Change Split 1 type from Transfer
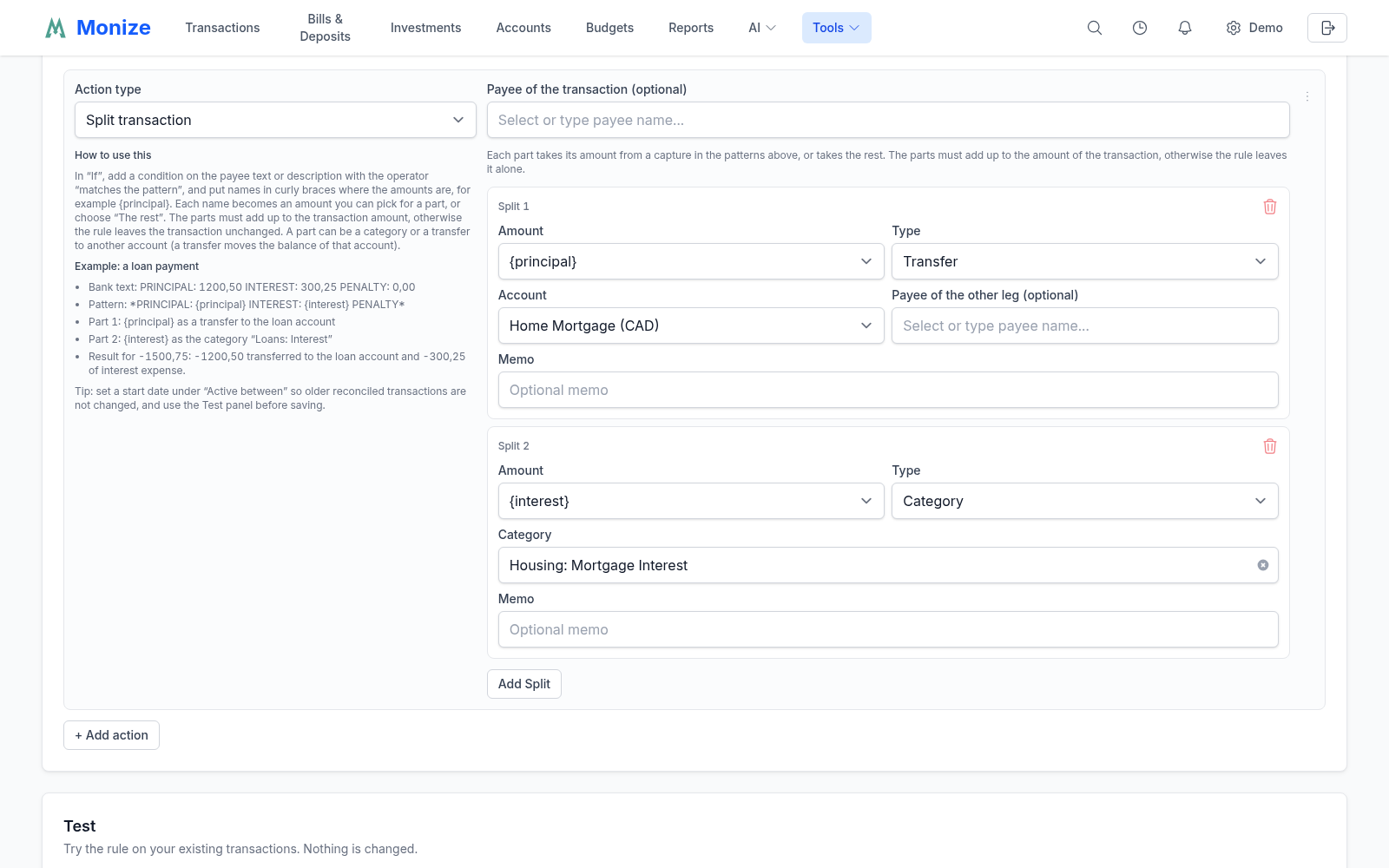 [x=1085, y=261]
